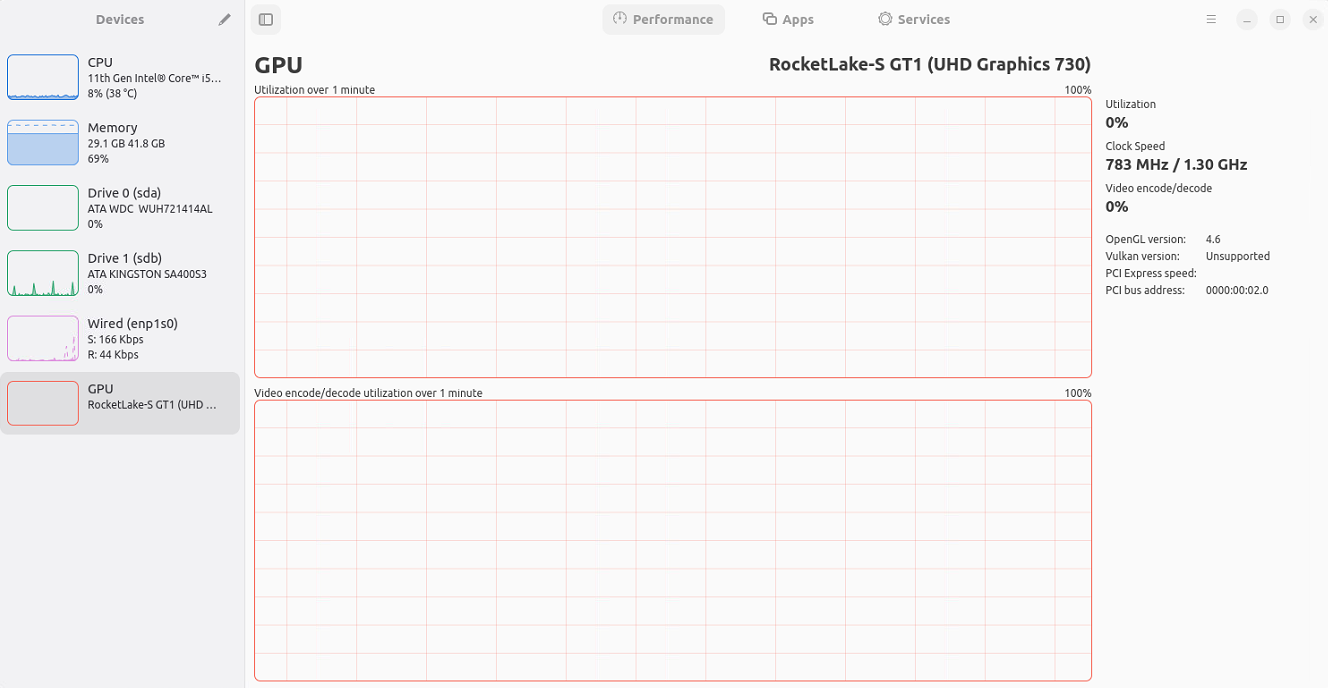Viewport: 1328px width, 688px height.
Task: Click the Memory usage graph thumbnail
Action: [x=43, y=143]
